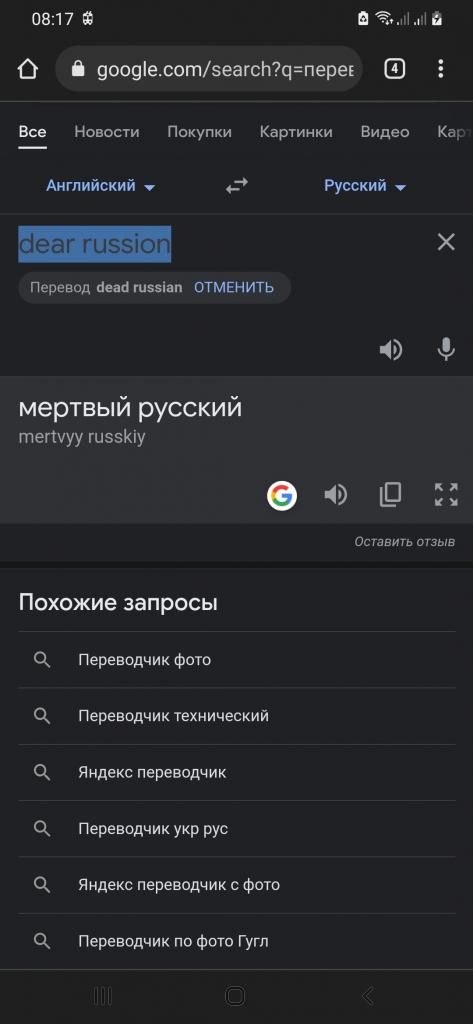Open the tab switcher showing 4 tabs

(x=394, y=69)
